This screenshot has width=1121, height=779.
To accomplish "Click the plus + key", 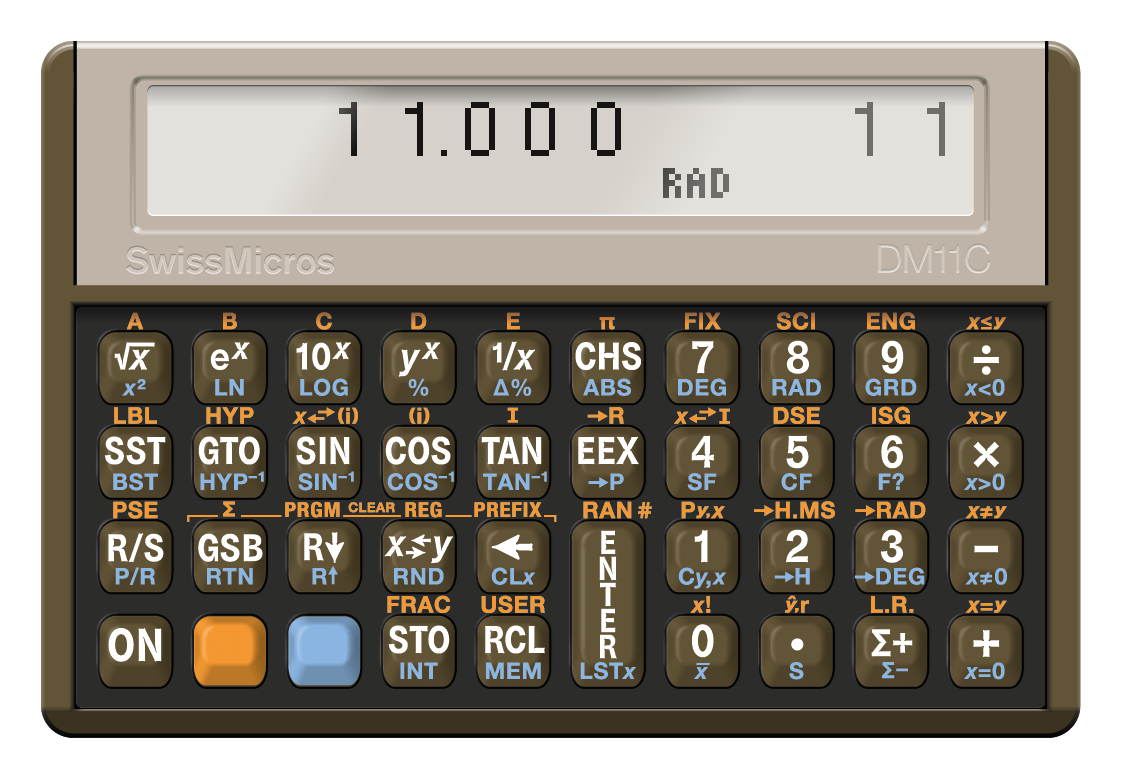I will (x=985, y=651).
